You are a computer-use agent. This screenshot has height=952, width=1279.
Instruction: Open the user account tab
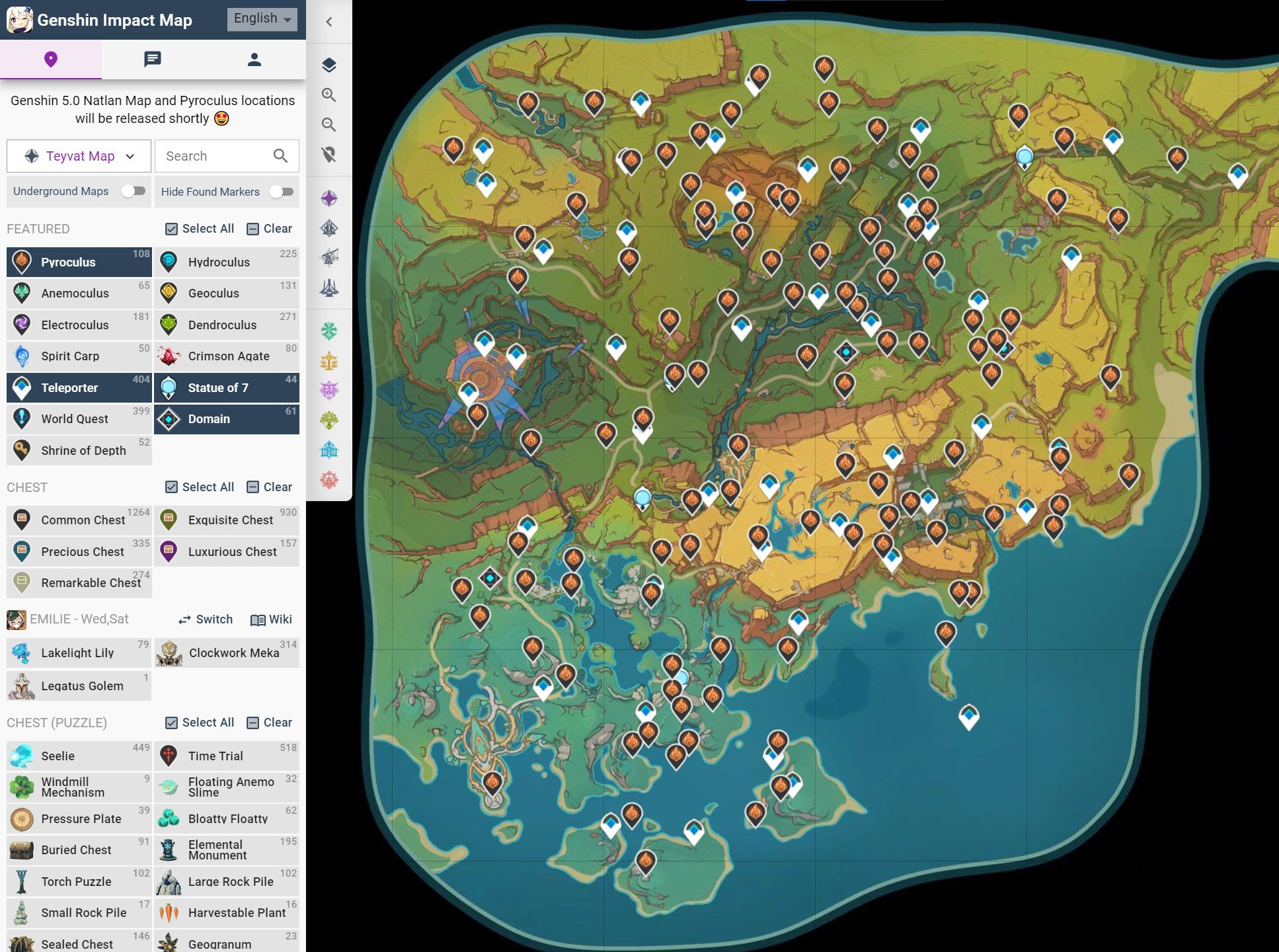coord(254,59)
